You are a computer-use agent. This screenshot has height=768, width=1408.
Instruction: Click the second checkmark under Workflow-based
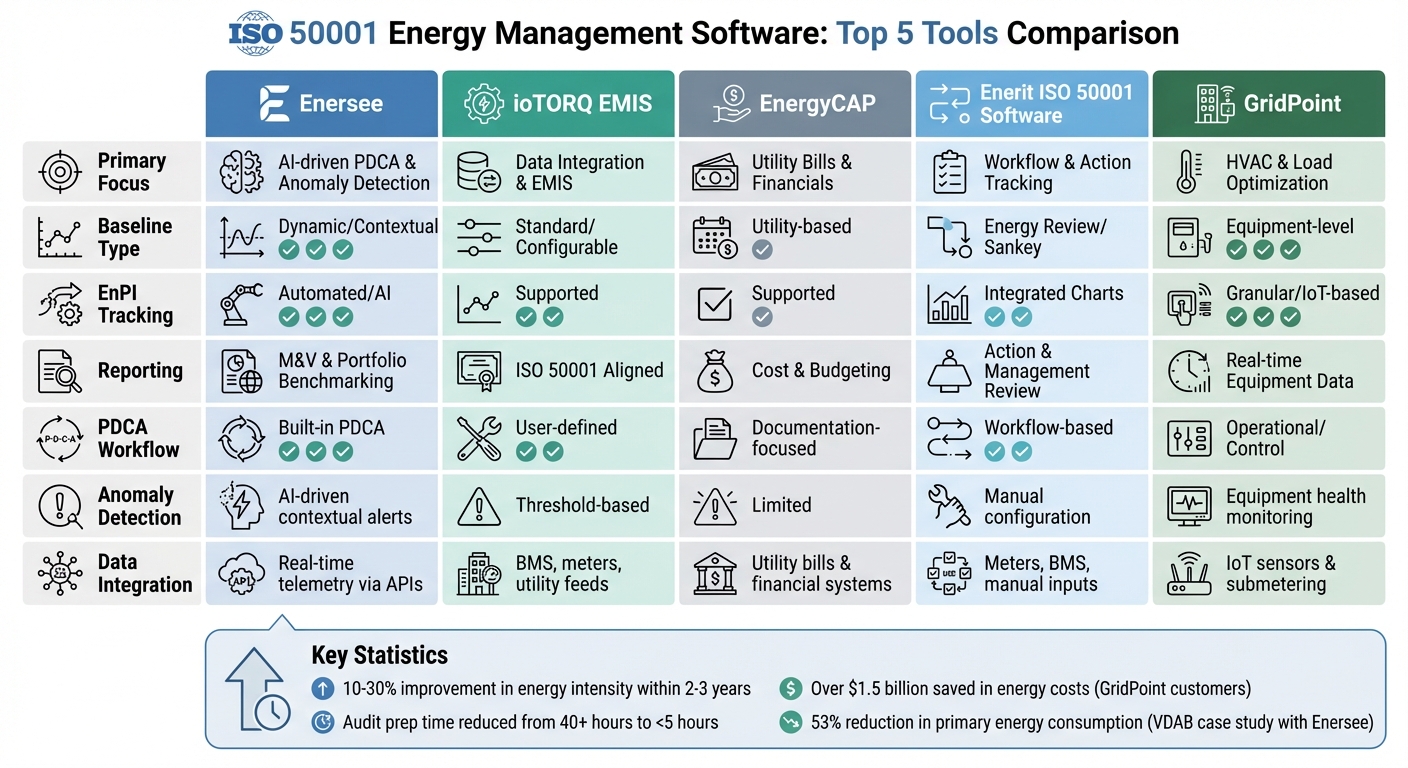click(x=1022, y=451)
